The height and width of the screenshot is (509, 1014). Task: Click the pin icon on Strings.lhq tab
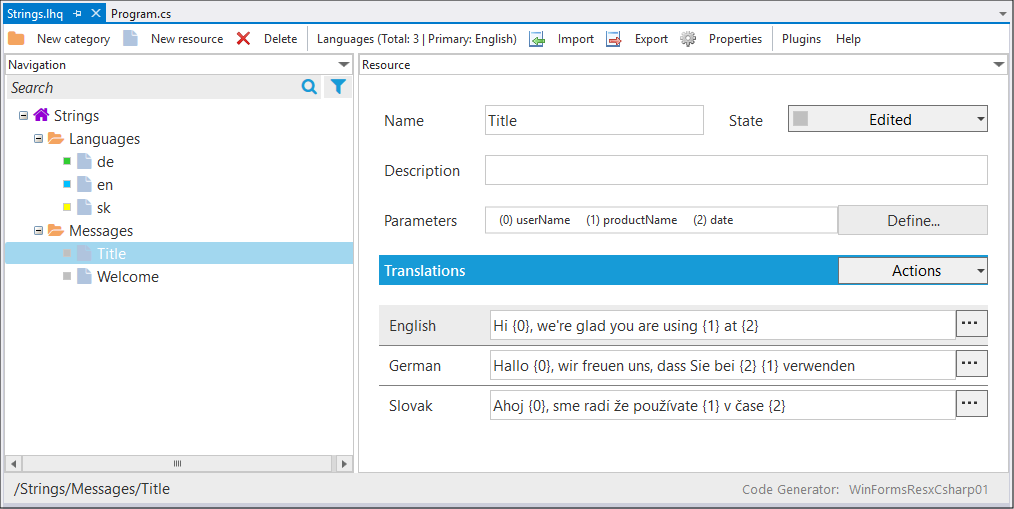(x=78, y=14)
